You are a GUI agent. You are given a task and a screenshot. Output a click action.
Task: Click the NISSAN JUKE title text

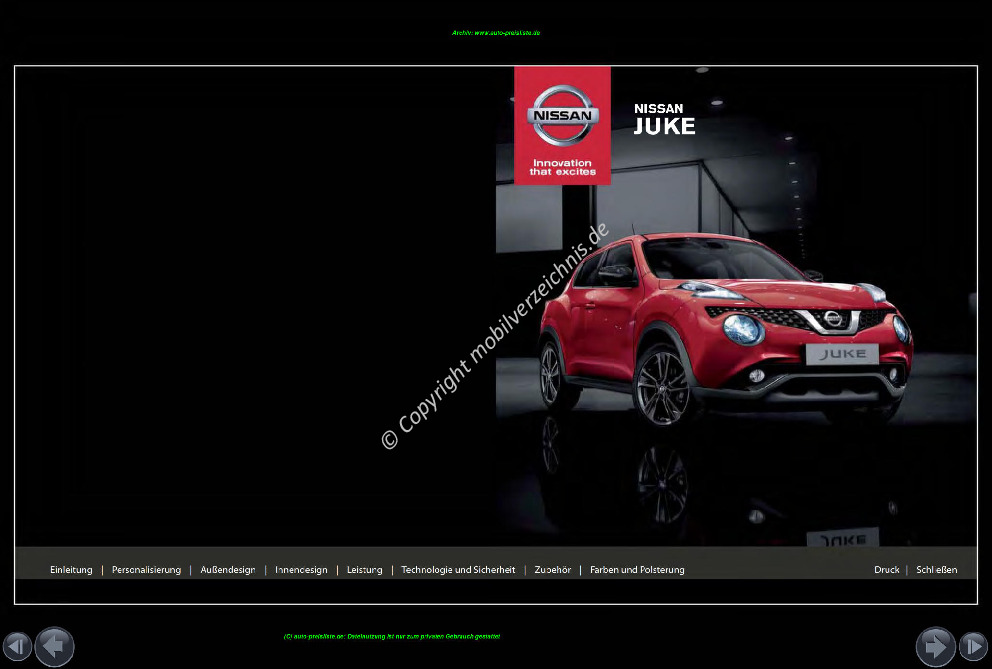(x=664, y=119)
